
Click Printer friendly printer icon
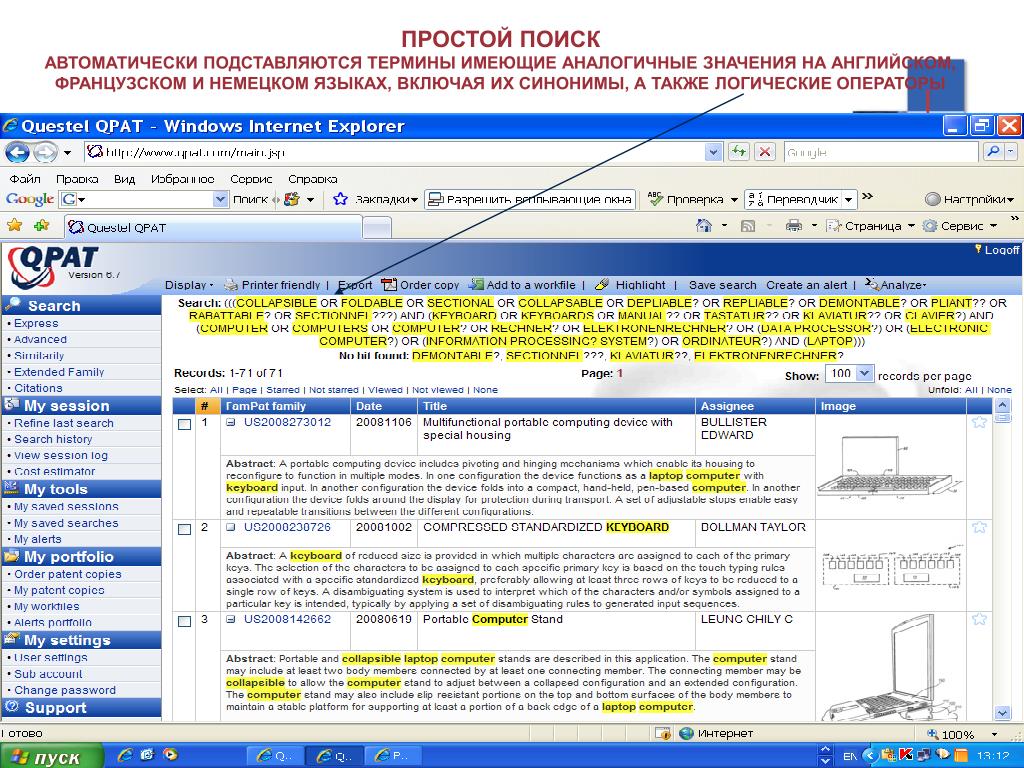coord(231,285)
